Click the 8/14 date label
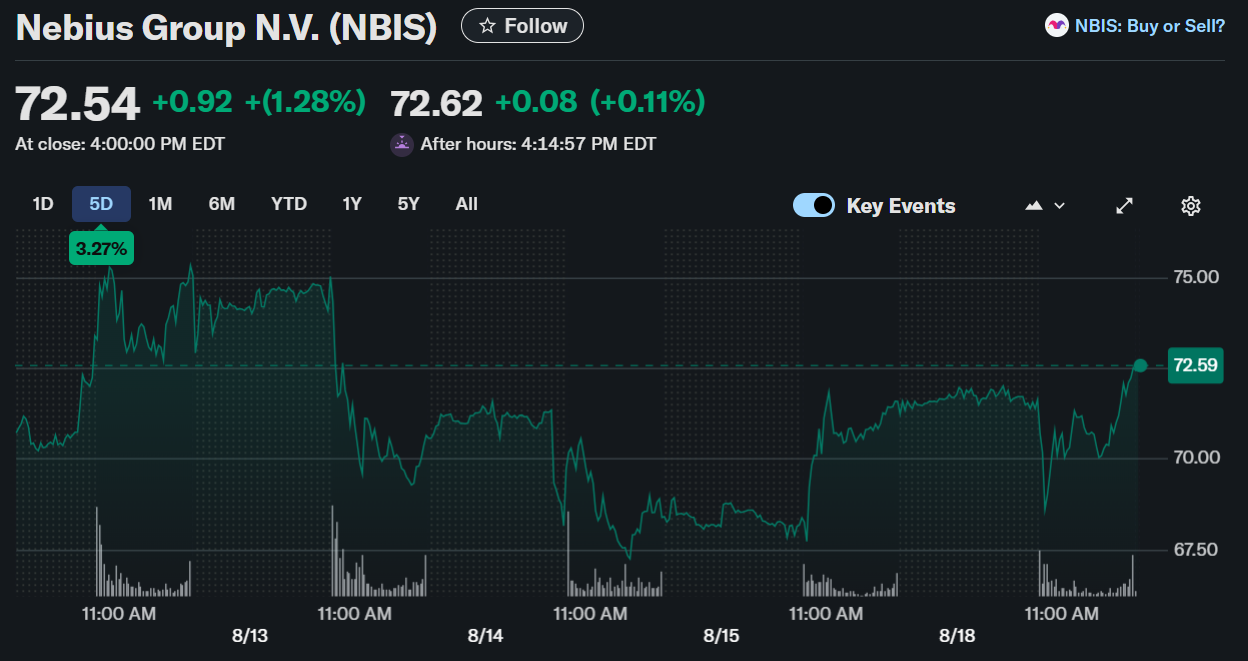 point(486,635)
